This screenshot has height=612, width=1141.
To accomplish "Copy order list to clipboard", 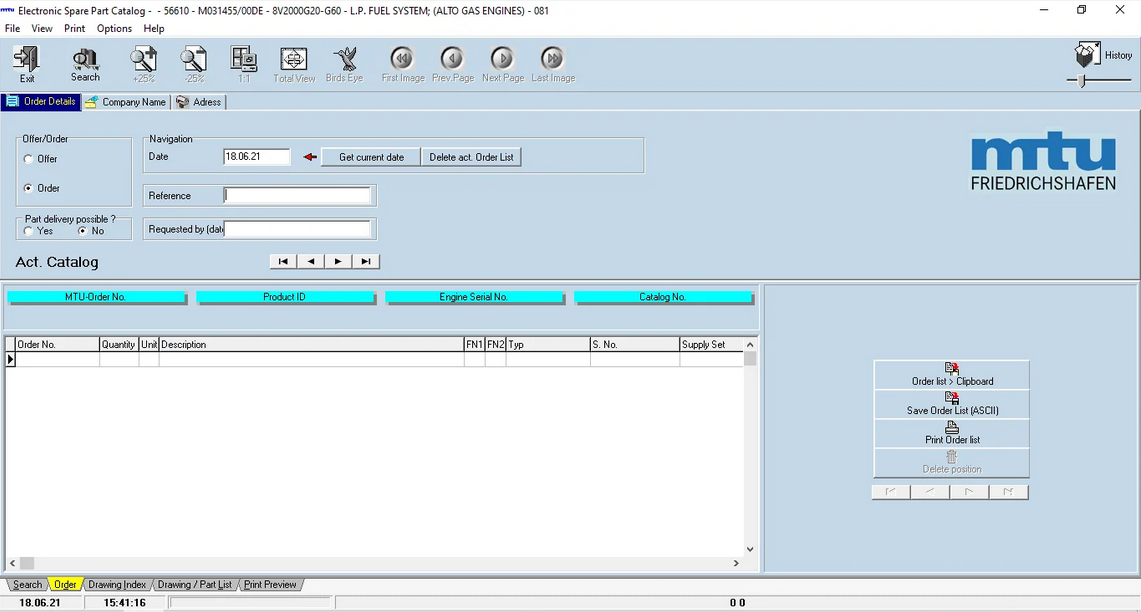I will [951, 375].
